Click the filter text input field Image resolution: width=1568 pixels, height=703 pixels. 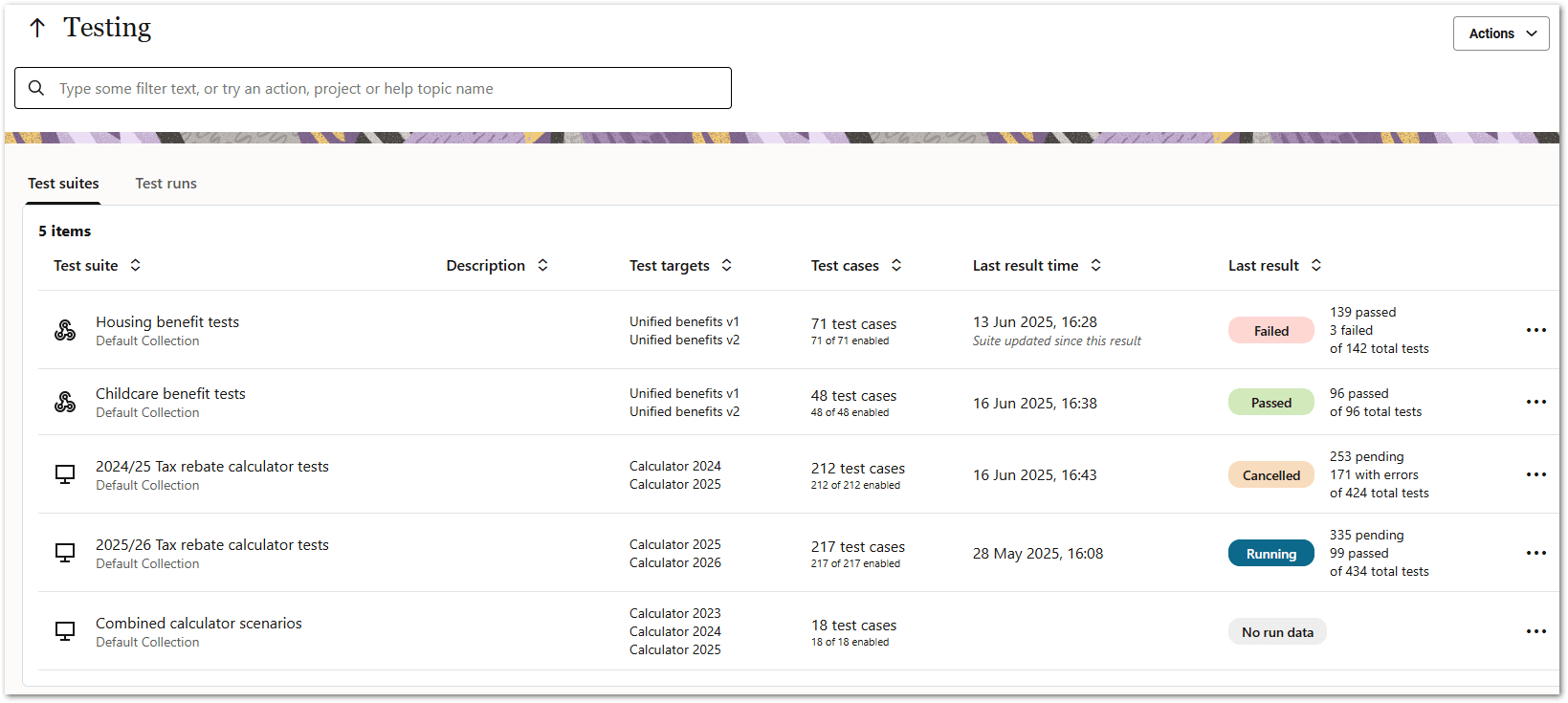pos(373,87)
